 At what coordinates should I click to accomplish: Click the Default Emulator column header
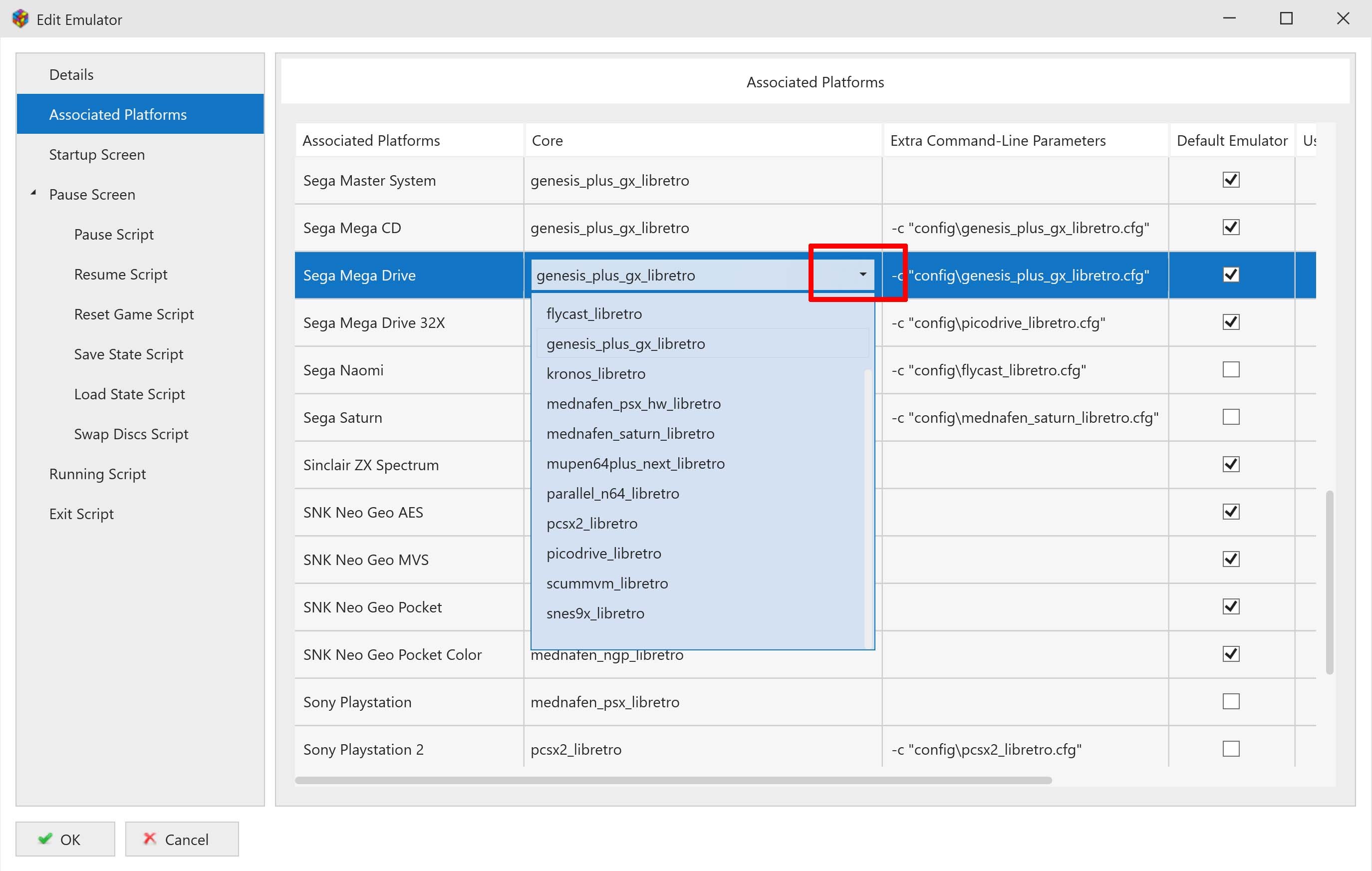1232,140
